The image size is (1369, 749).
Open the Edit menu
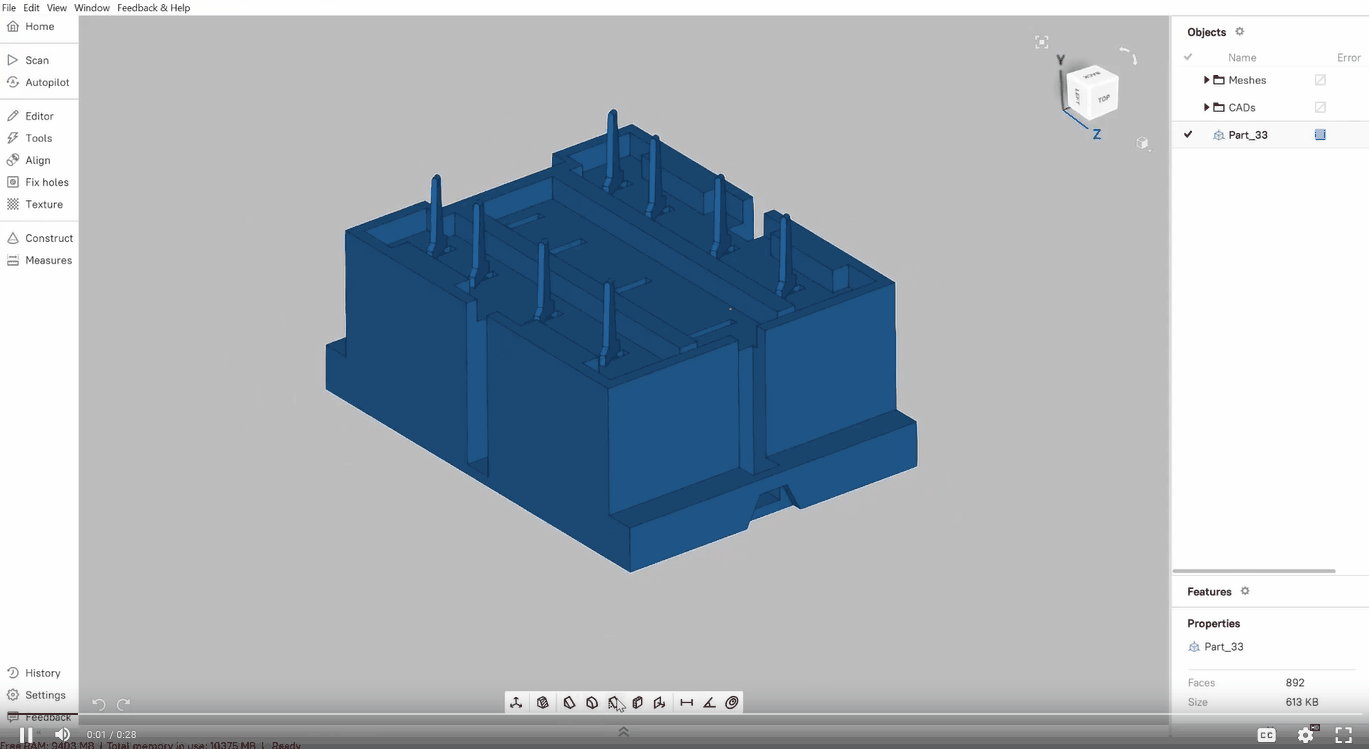(32, 7)
